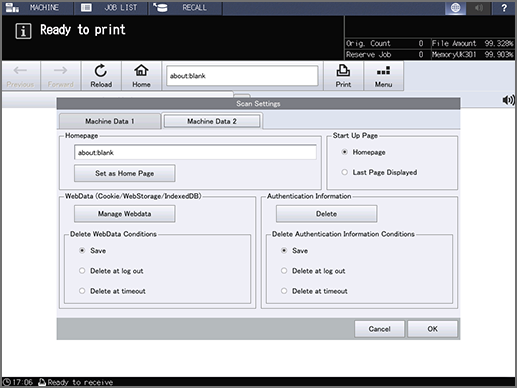Image resolution: width=517 pixels, height=388 pixels.
Task: Select Last Page Displayed startup option
Action: pyautogui.click(x=344, y=172)
